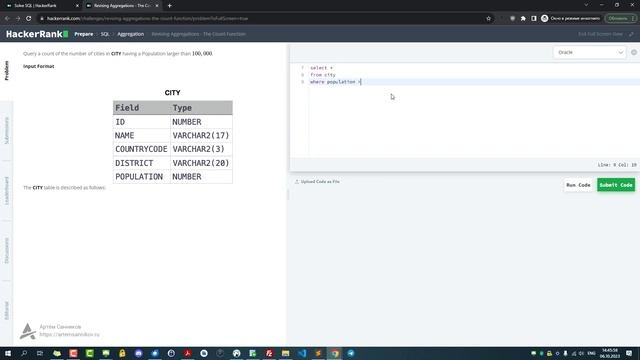Open the volume control tray icon
The width and height of the screenshot is (640, 360).
582,353
